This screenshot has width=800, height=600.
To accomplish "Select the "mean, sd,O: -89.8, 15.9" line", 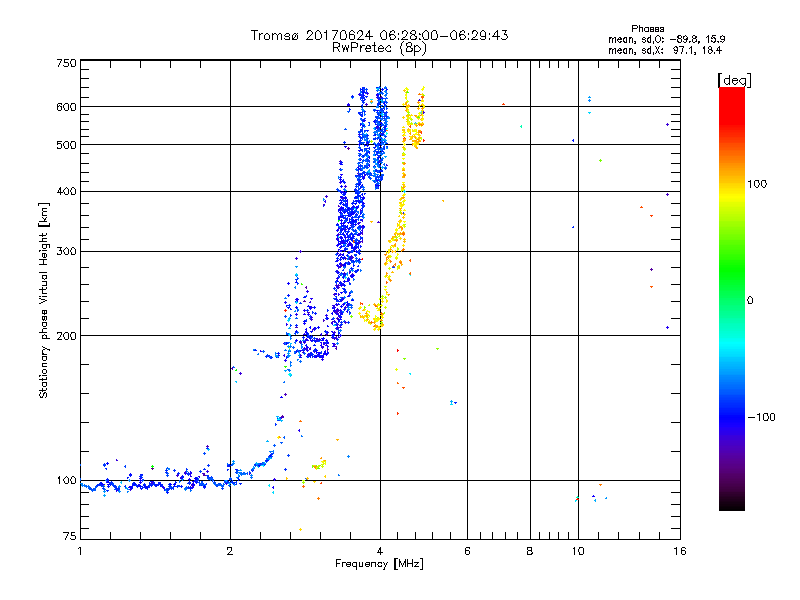I will click(x=666, y=39).
